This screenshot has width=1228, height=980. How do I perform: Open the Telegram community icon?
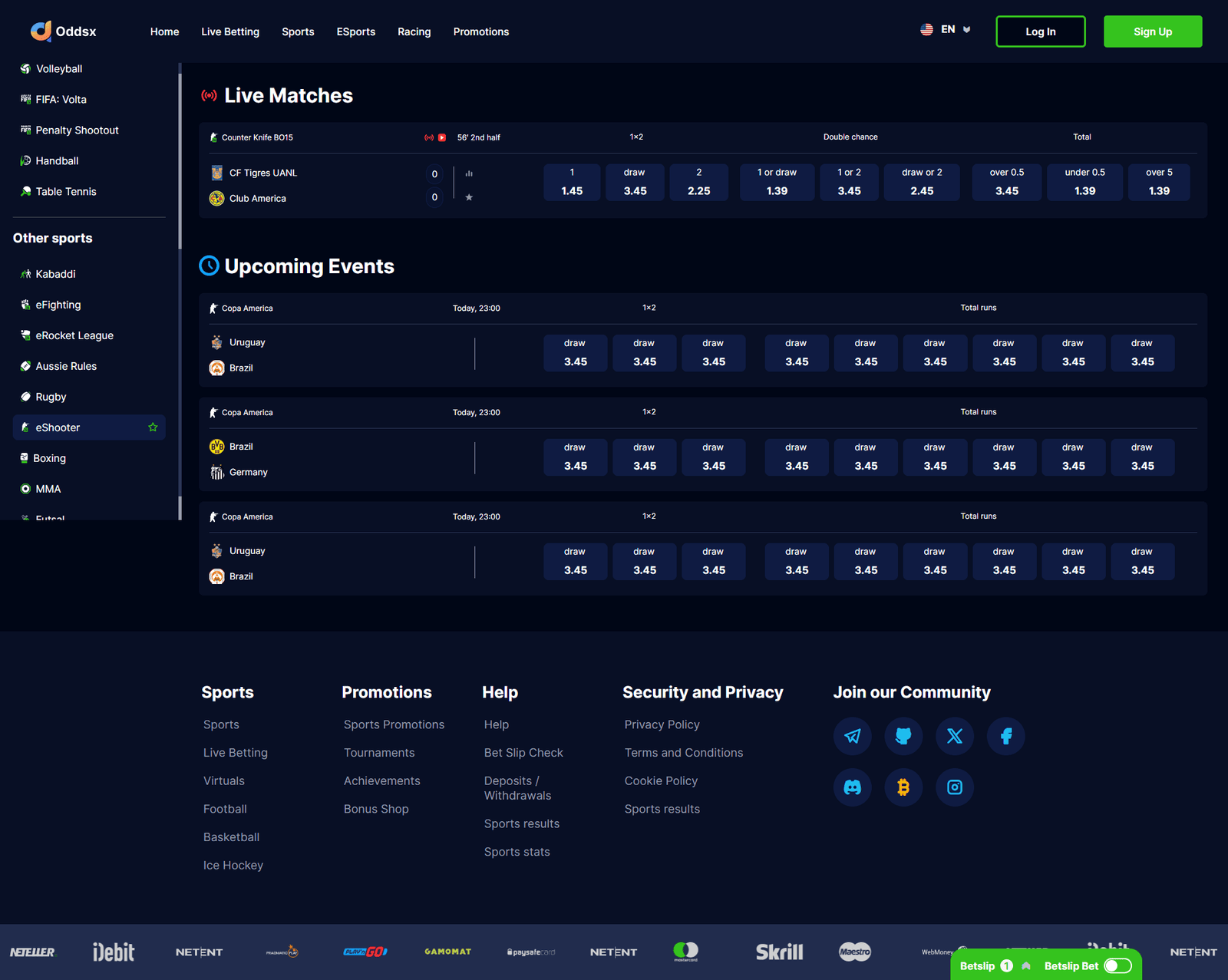(852, 736)
